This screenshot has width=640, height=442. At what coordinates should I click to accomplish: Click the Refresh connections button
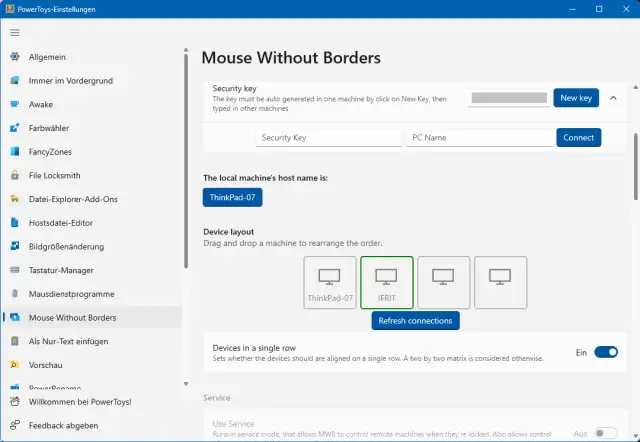click(416, 321)
